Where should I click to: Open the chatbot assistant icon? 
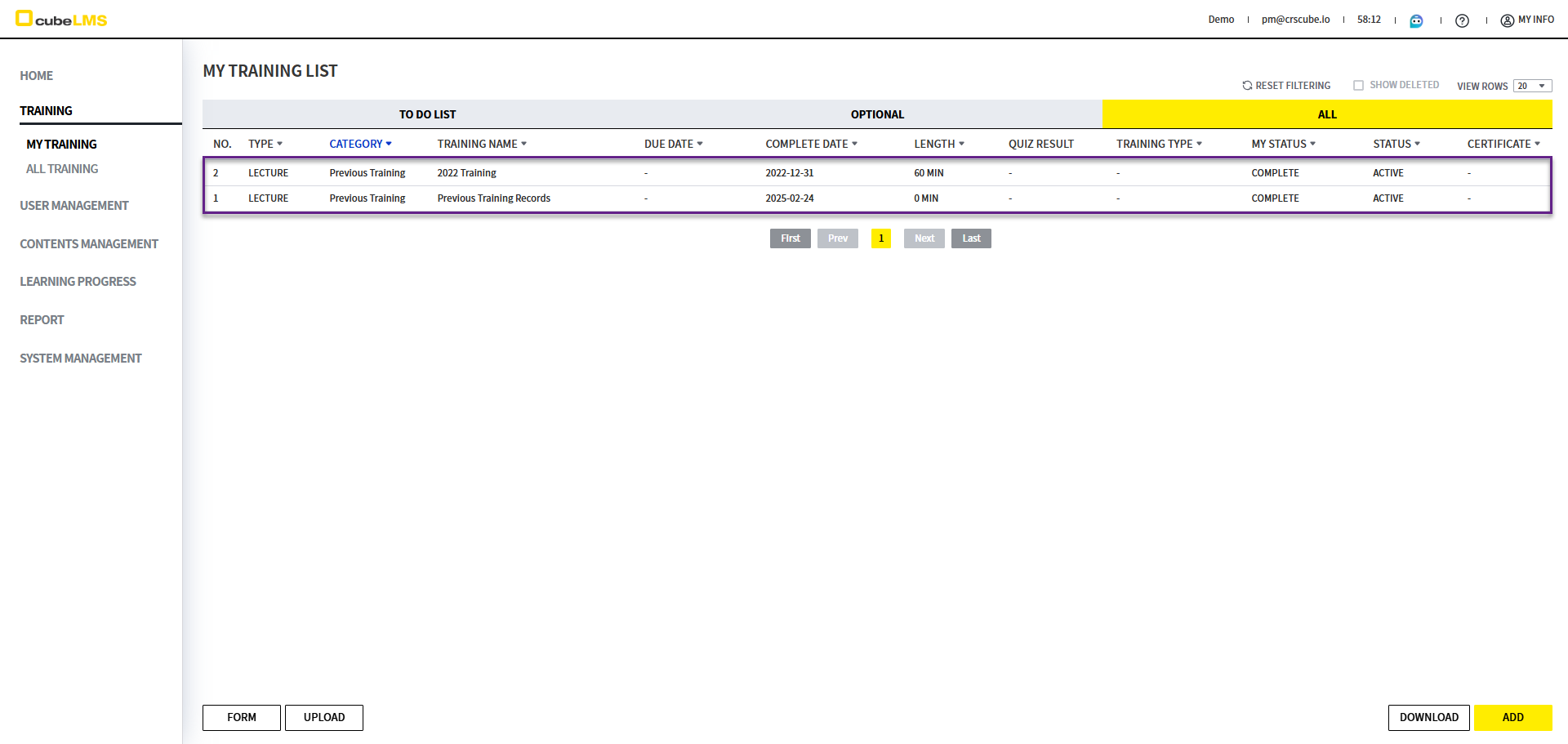pos(1416,20)
